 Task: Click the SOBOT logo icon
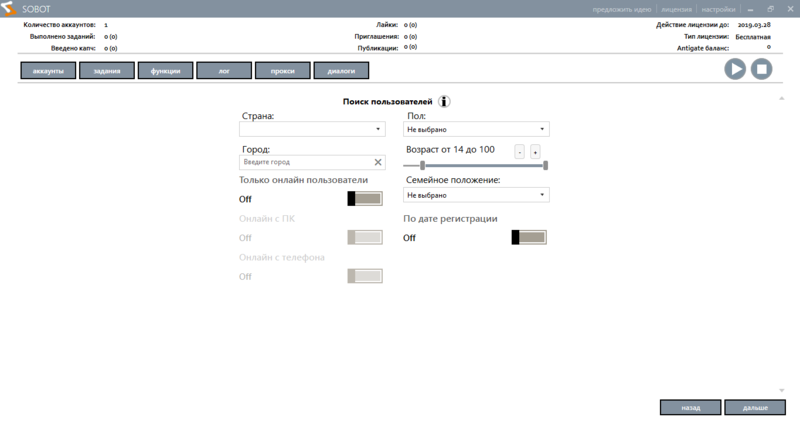(x=10, y=9)
